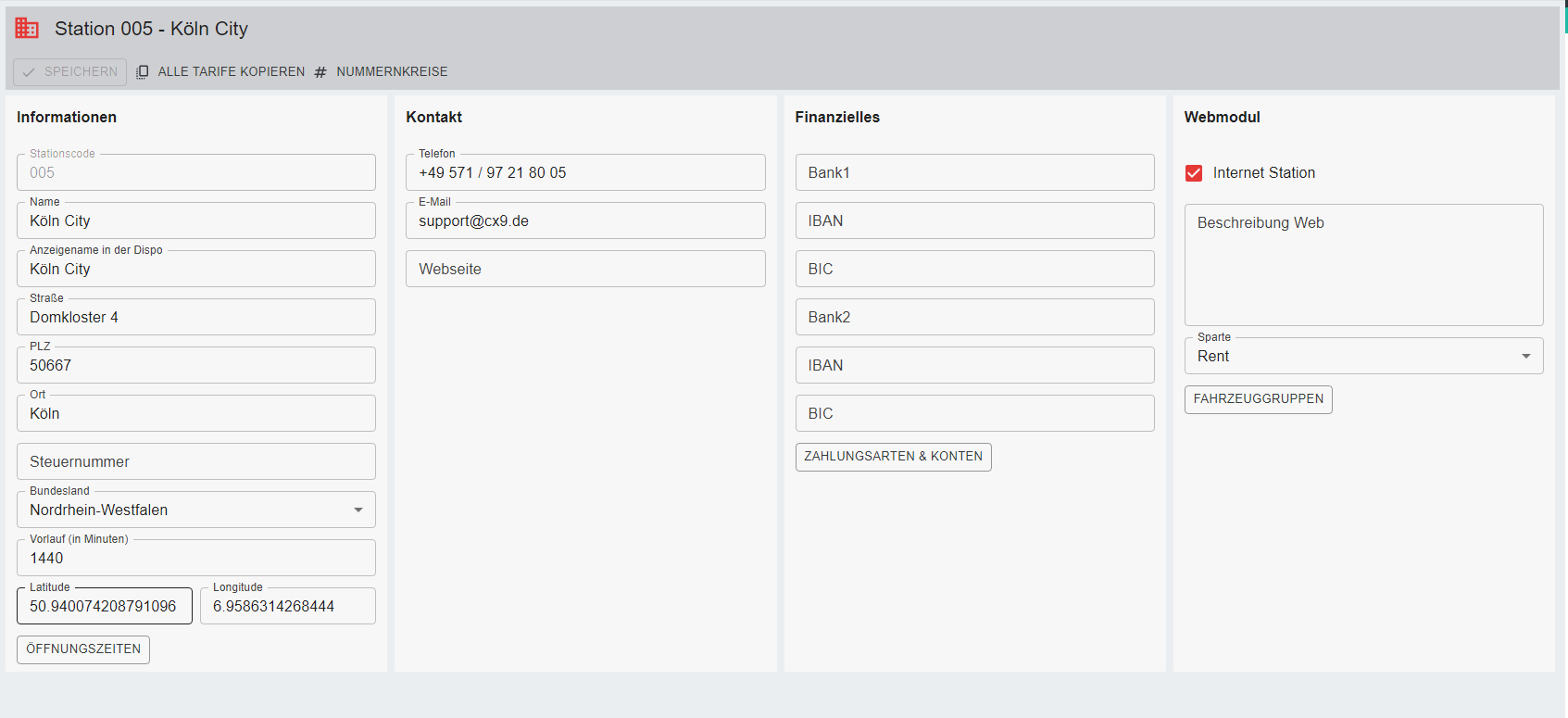Choose Alle Tarife Kopieren in toolbar
Image resolution: width=1568 pixels, height=718 pixels.
(x=231, y=72)
